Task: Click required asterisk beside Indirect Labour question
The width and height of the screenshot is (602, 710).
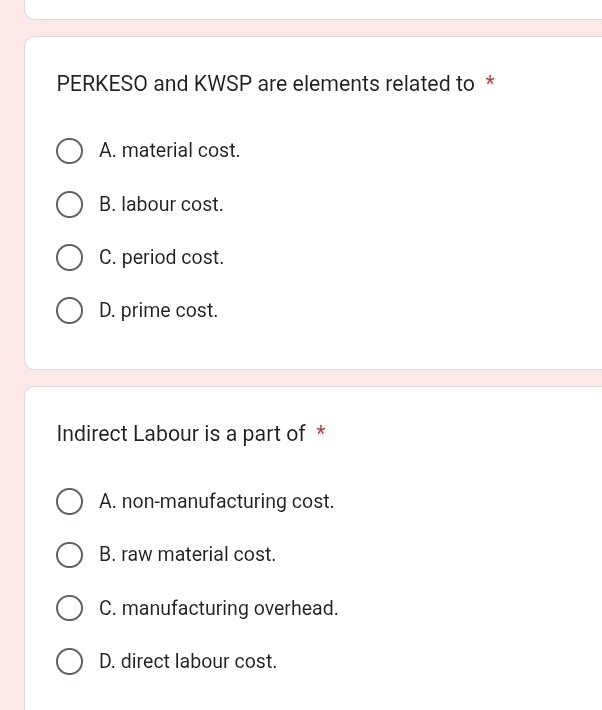Action: coord(321,431)
